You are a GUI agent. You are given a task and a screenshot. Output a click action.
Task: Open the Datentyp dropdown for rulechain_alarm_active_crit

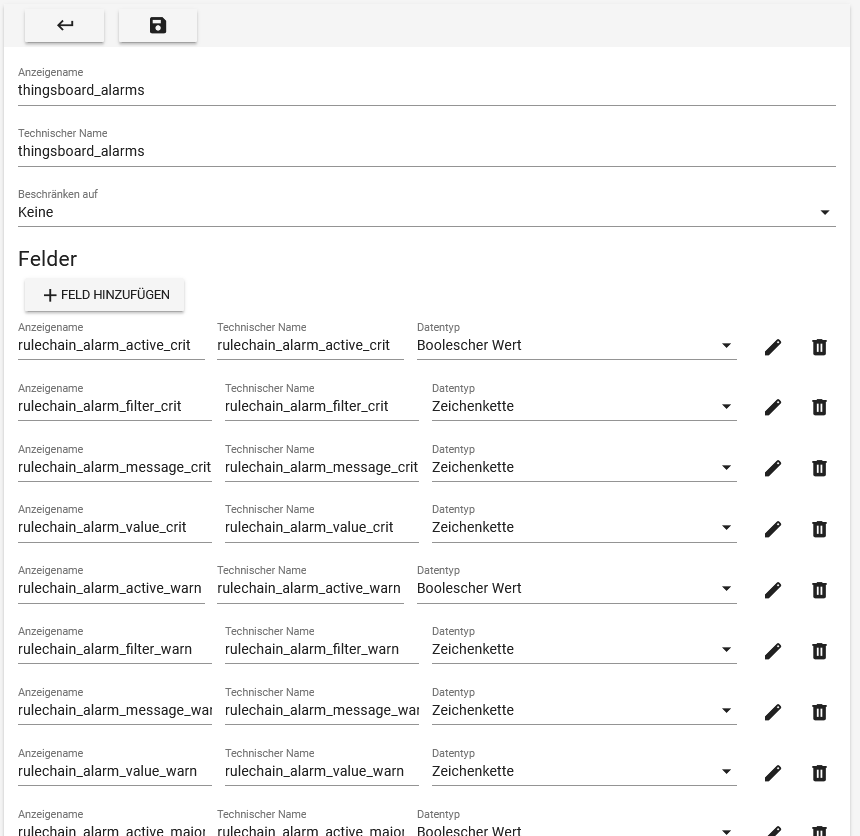726,345
